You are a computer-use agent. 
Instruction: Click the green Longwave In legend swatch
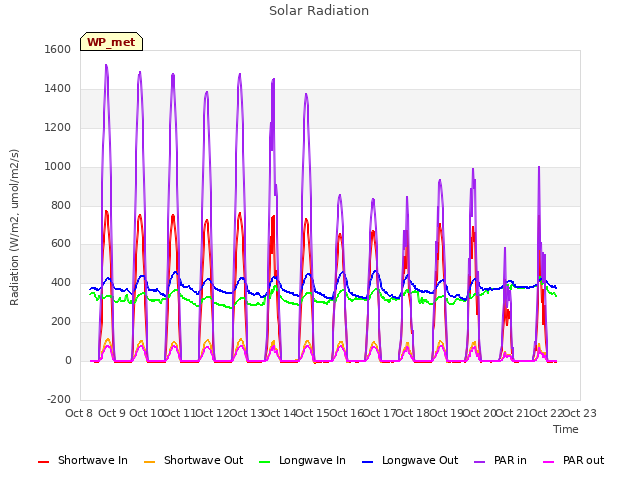point(264,462)
